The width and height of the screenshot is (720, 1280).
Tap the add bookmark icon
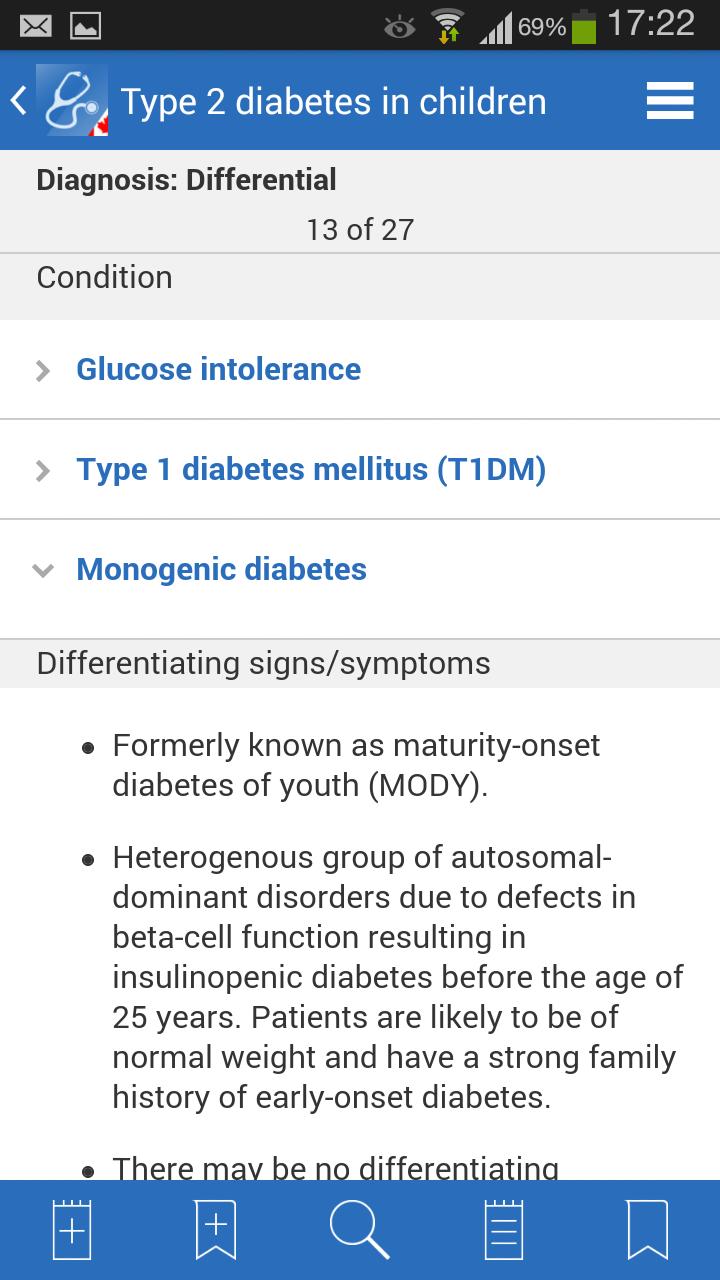pyautogui.click(x=216, y=1229)
